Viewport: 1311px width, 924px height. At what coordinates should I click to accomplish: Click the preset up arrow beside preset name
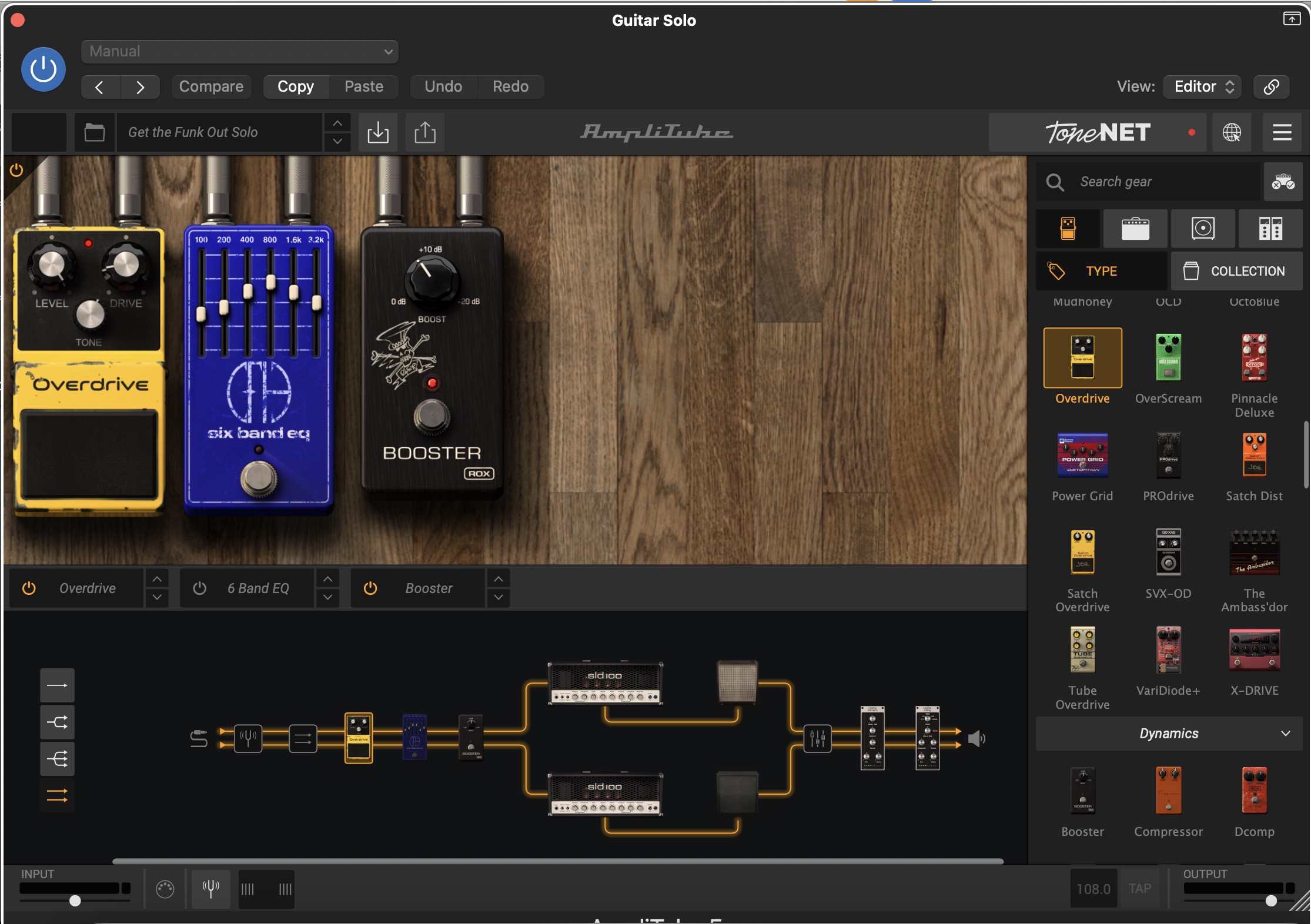point(337,123)
